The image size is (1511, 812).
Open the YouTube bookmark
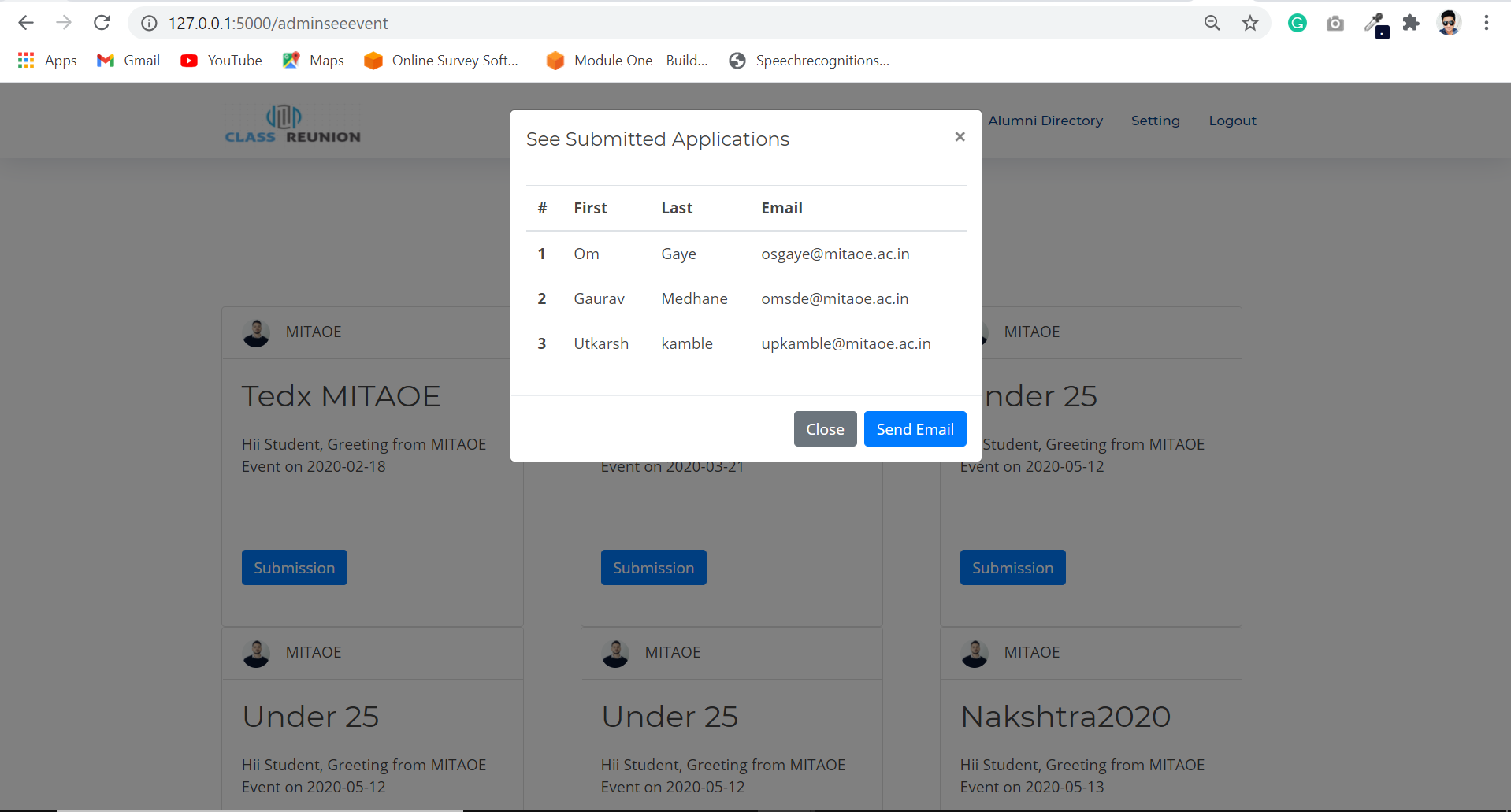(221, 61)
